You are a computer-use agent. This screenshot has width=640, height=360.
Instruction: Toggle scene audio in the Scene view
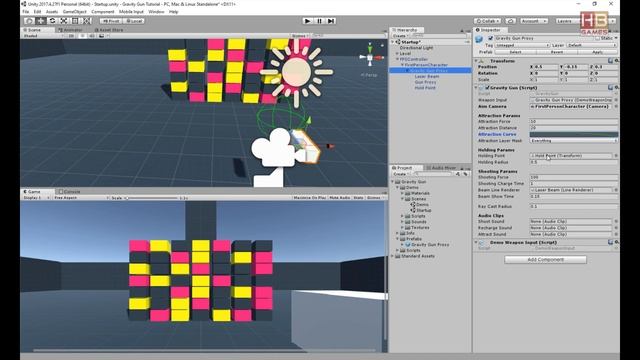pyautogui.click(x=91, y=36)
